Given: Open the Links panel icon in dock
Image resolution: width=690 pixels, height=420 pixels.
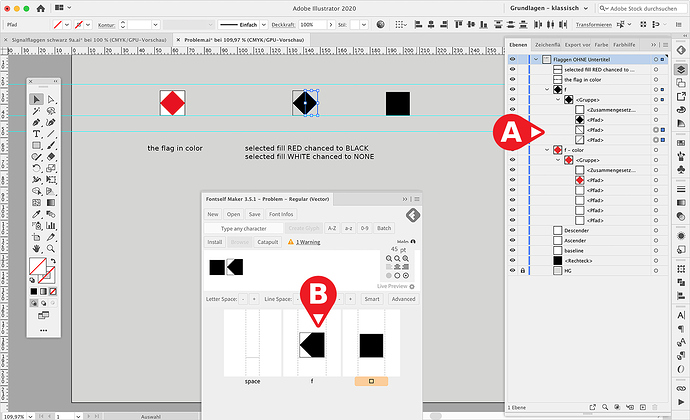Looking at the screenshot, I should coord(681,388).
